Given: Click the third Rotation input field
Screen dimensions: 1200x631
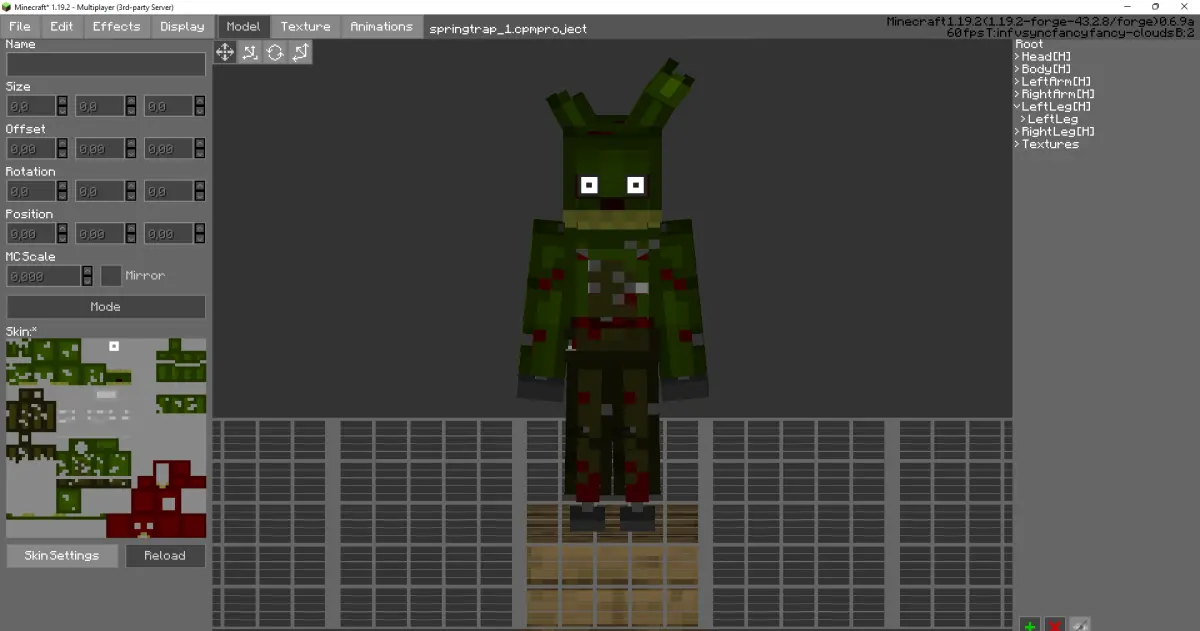Looking at the screenshot, I should [x=169, y=191].
